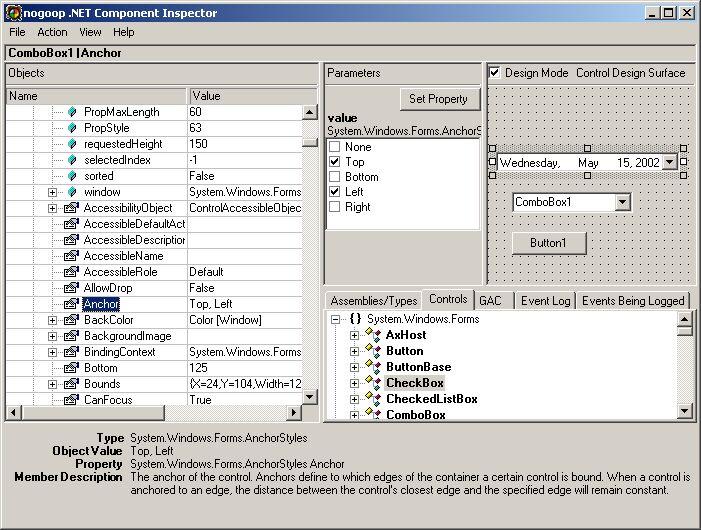The height and width of the screenshot is (530, 701).
Task: Click the property icon beside AccessibilityObject
Action: tap(72, 208)
